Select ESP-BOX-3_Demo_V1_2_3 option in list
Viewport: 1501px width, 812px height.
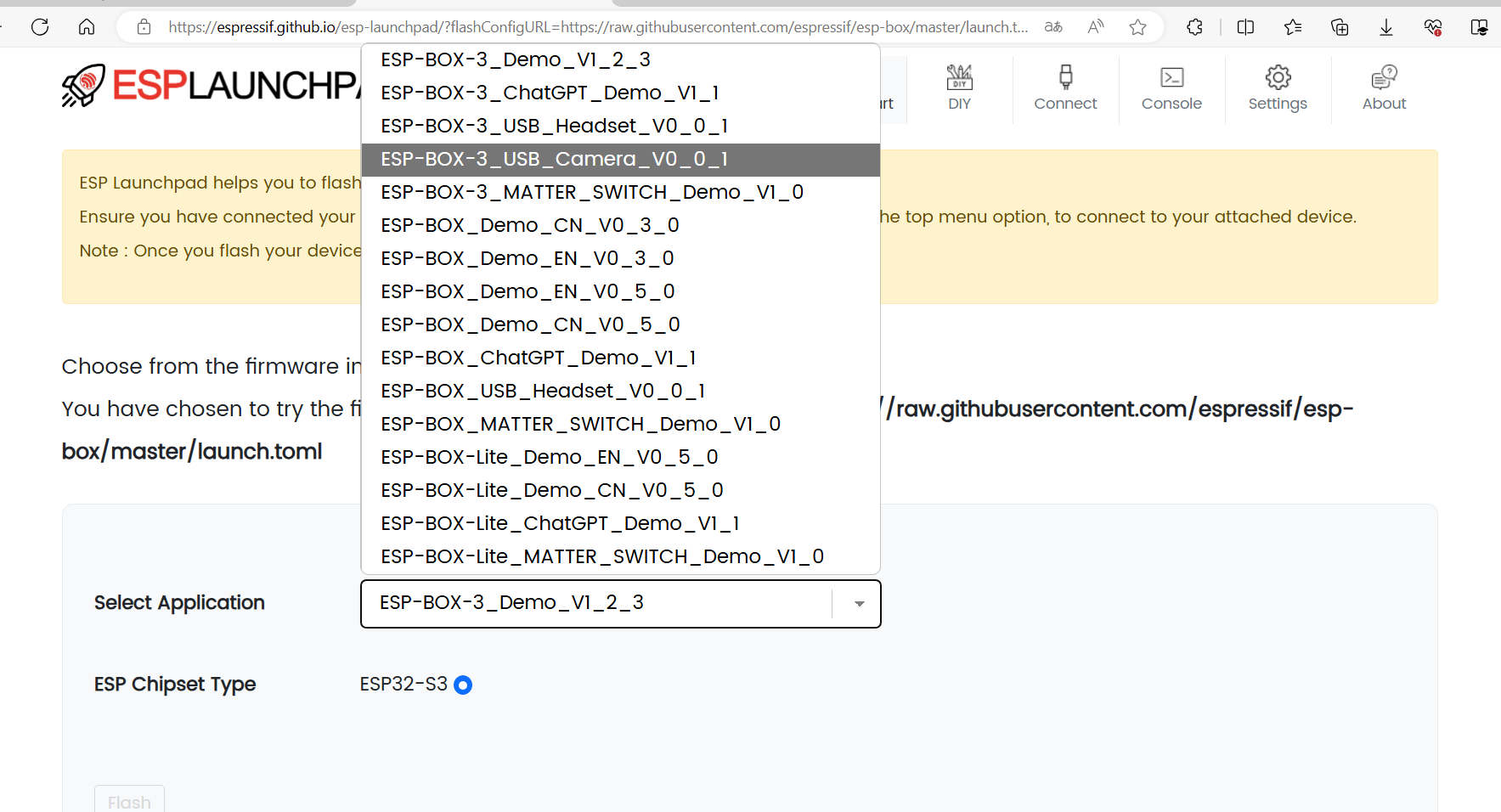pos(621,59)
